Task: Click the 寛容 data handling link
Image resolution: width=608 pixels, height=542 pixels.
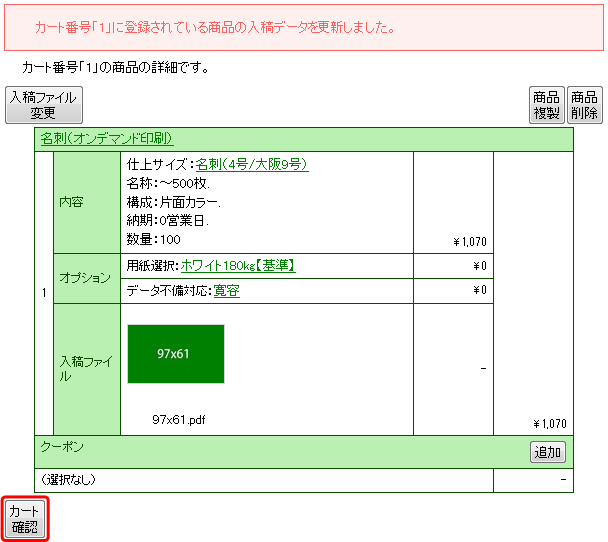Action: pos(227,291)
